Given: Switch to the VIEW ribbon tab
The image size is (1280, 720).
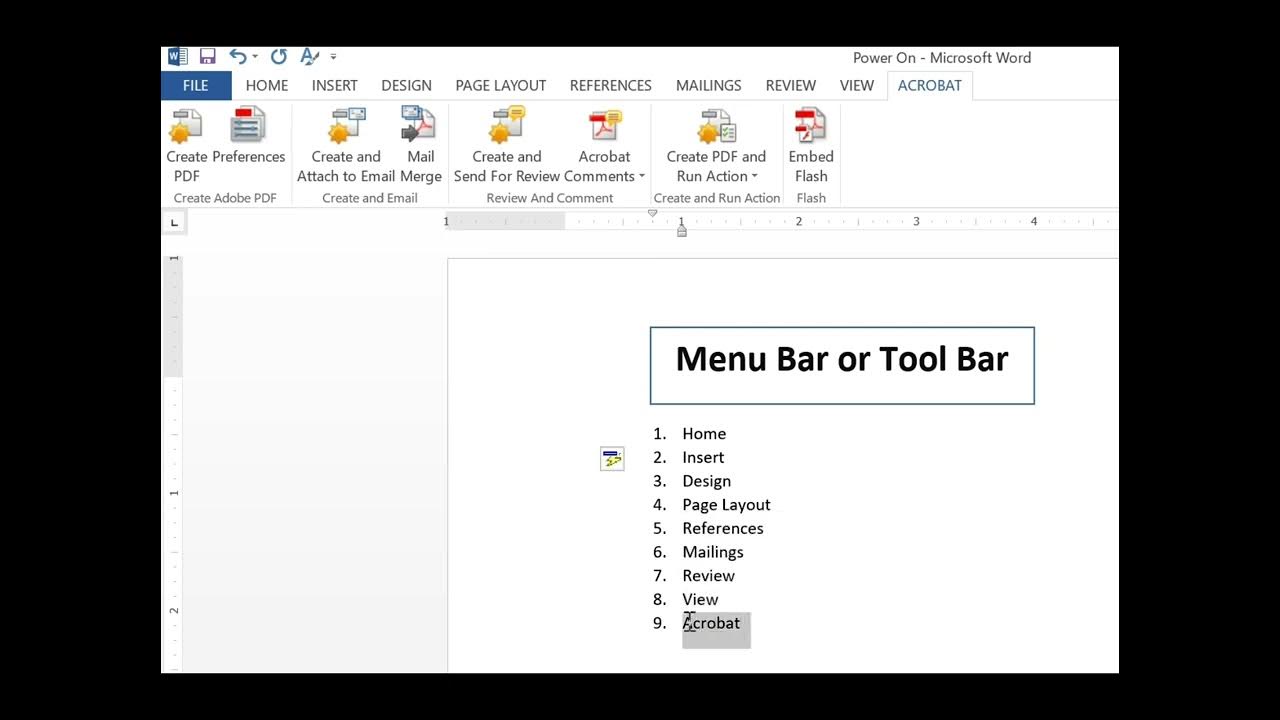Looking at the screenshot, I should (x=857, y=85).
